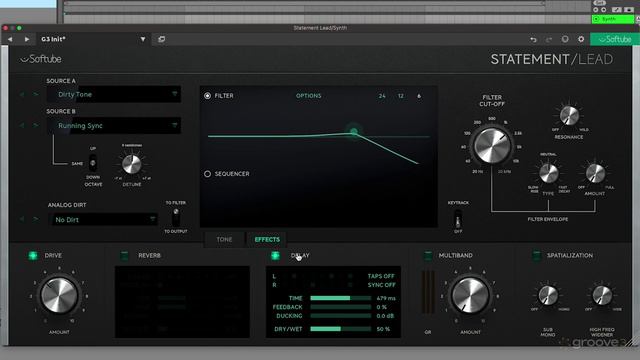Open the G3 Init preset dropdown menu
Viewport: 640px width, 360px height.
[143, 39]
